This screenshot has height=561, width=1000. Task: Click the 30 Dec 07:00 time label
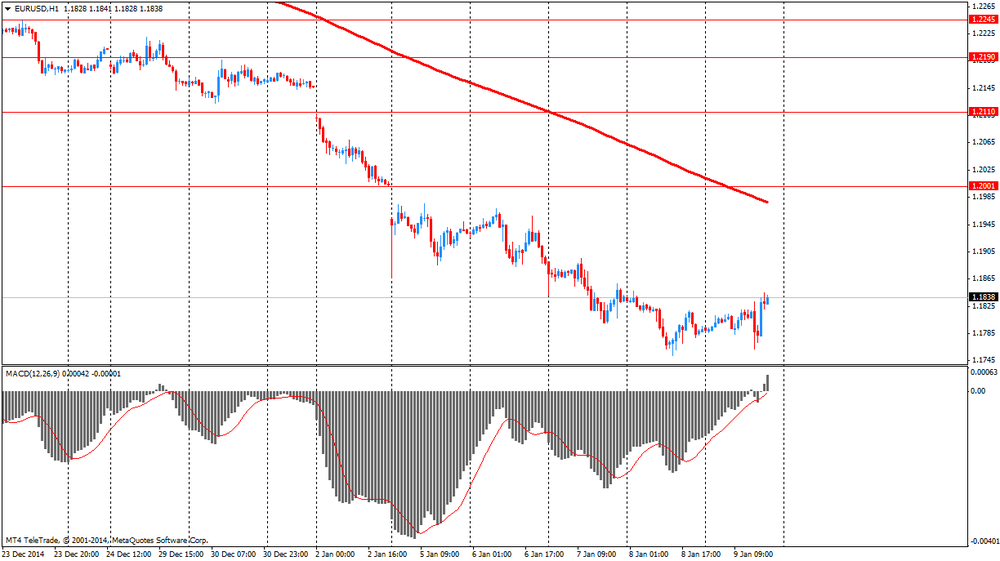[x=233, y=554]
